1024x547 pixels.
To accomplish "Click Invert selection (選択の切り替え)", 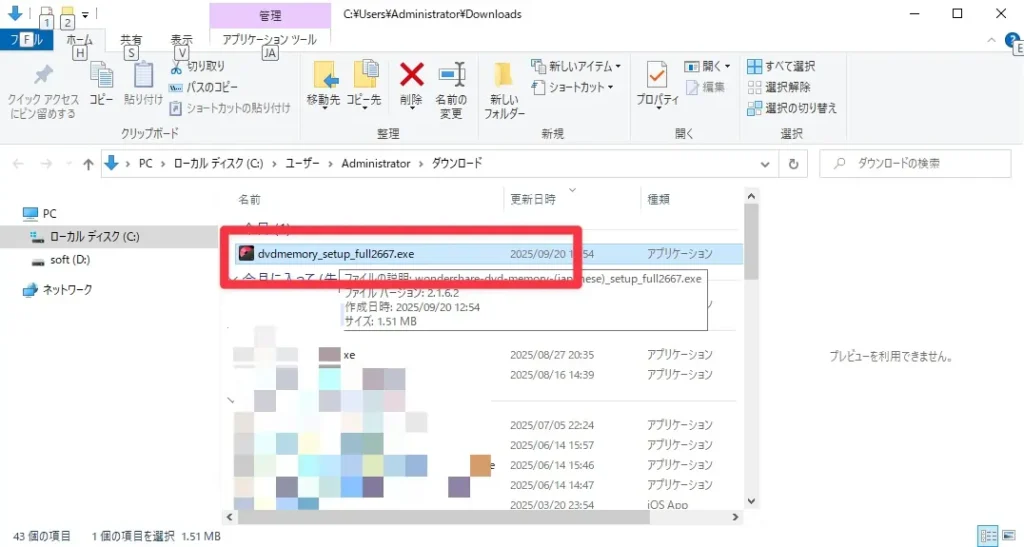I will pyautogui.click(x=792, y=108).
